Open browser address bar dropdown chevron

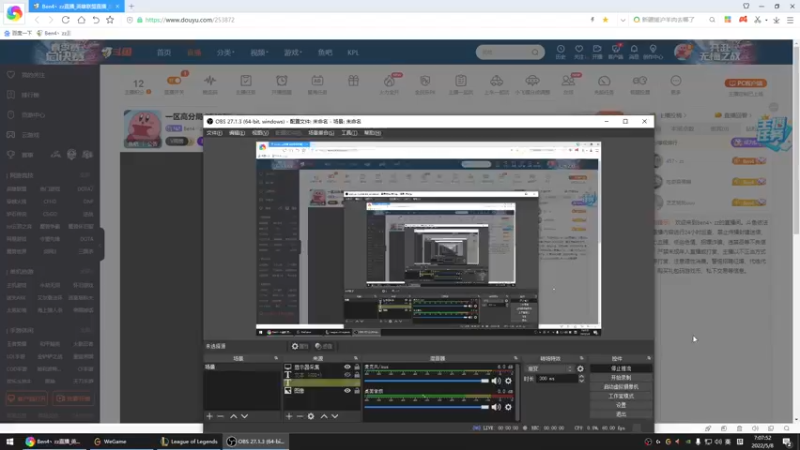[622, 20]
